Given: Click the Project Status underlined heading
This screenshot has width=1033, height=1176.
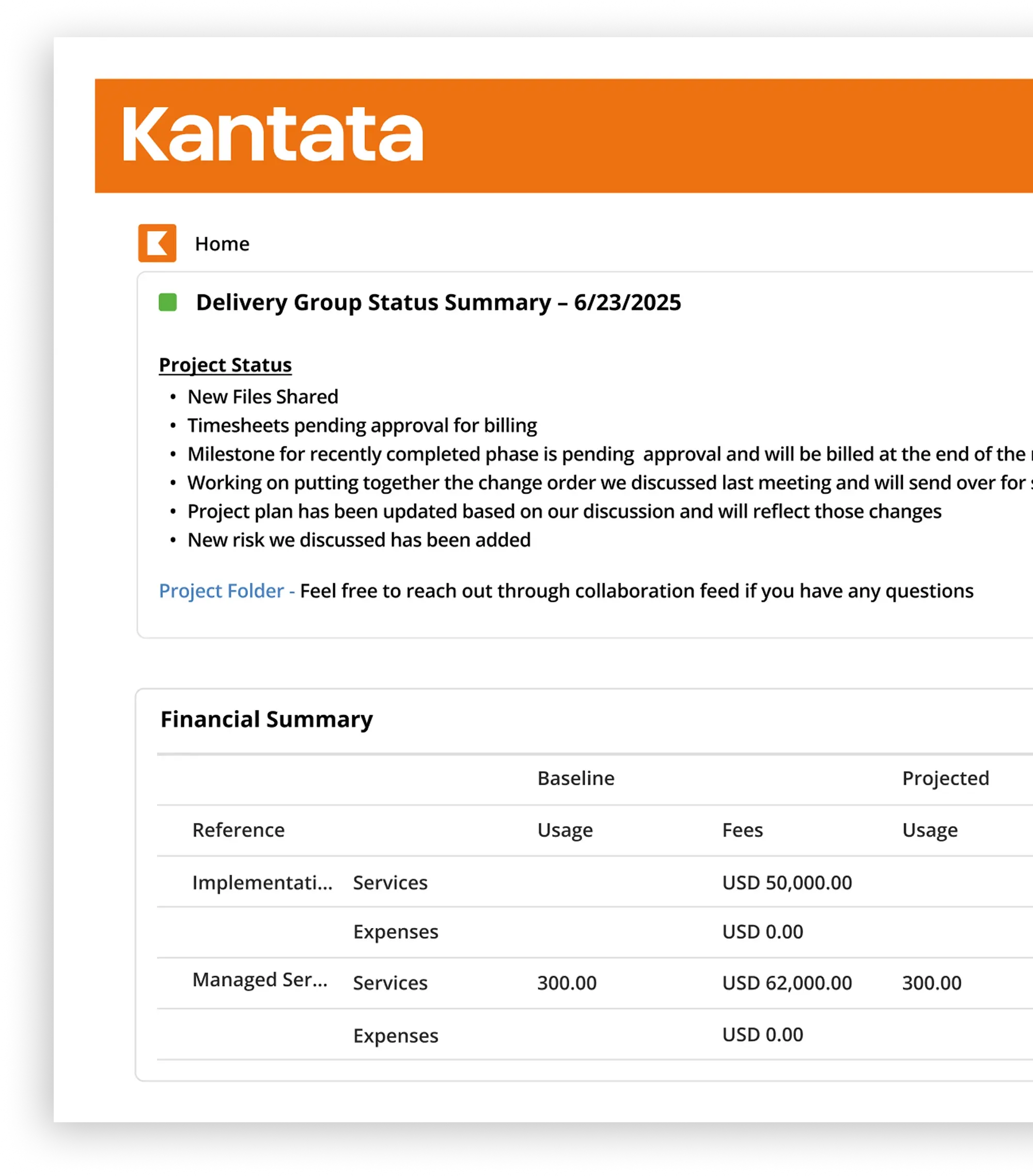Looking at the screenshot, I should pyautogui.click(x=225, y=365).
